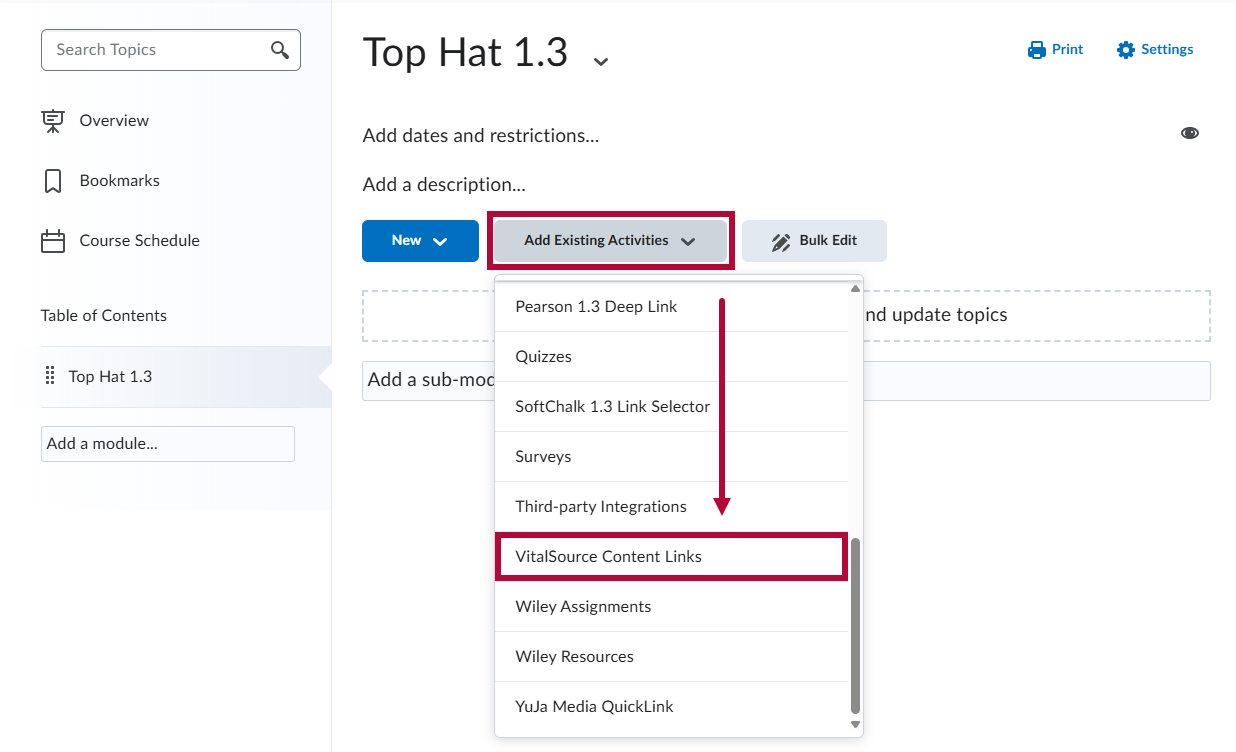This screenshot has width=1236, height=752.
Task: Choose Surveys from the menu
Action: click(x=672, y=457)
